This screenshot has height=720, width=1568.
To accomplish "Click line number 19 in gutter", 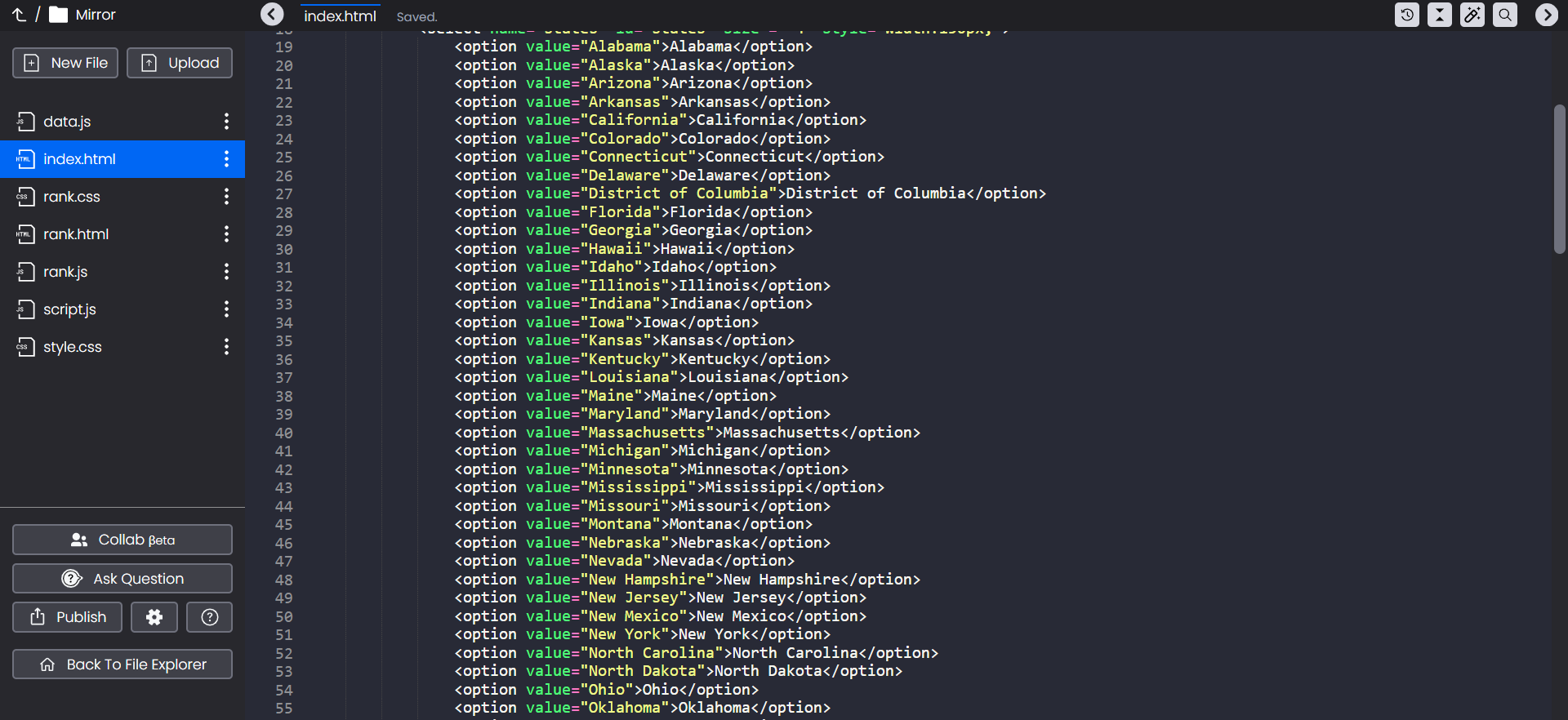I will 283,47.
